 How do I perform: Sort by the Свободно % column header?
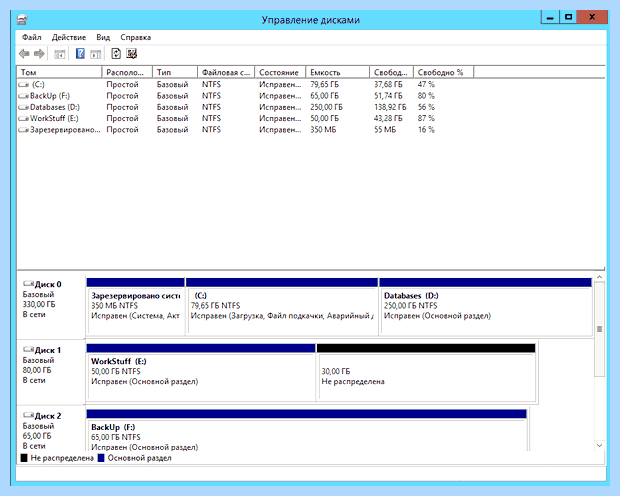443,72
